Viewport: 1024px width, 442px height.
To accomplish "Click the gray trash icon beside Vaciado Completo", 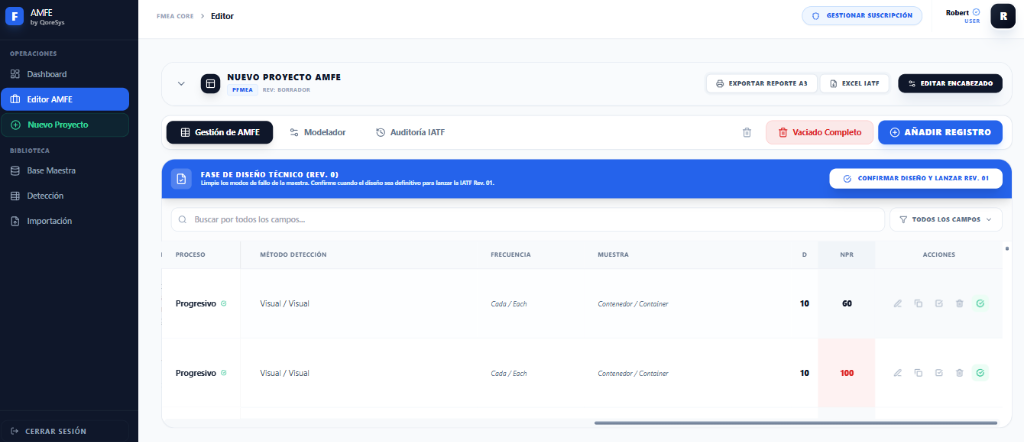I will pos(747,132).
